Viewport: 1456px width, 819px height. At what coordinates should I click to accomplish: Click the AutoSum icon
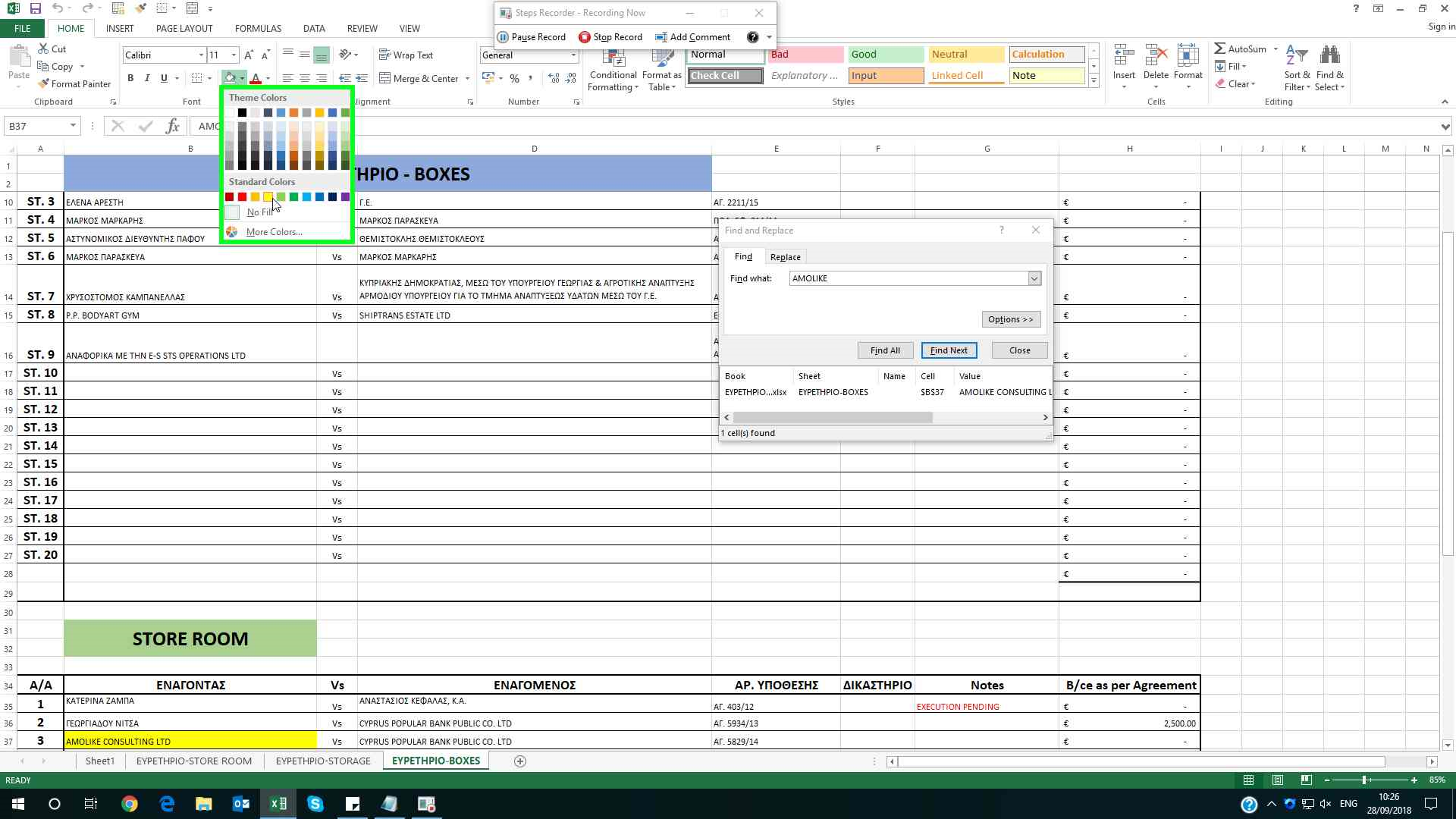pos(1220,49)
